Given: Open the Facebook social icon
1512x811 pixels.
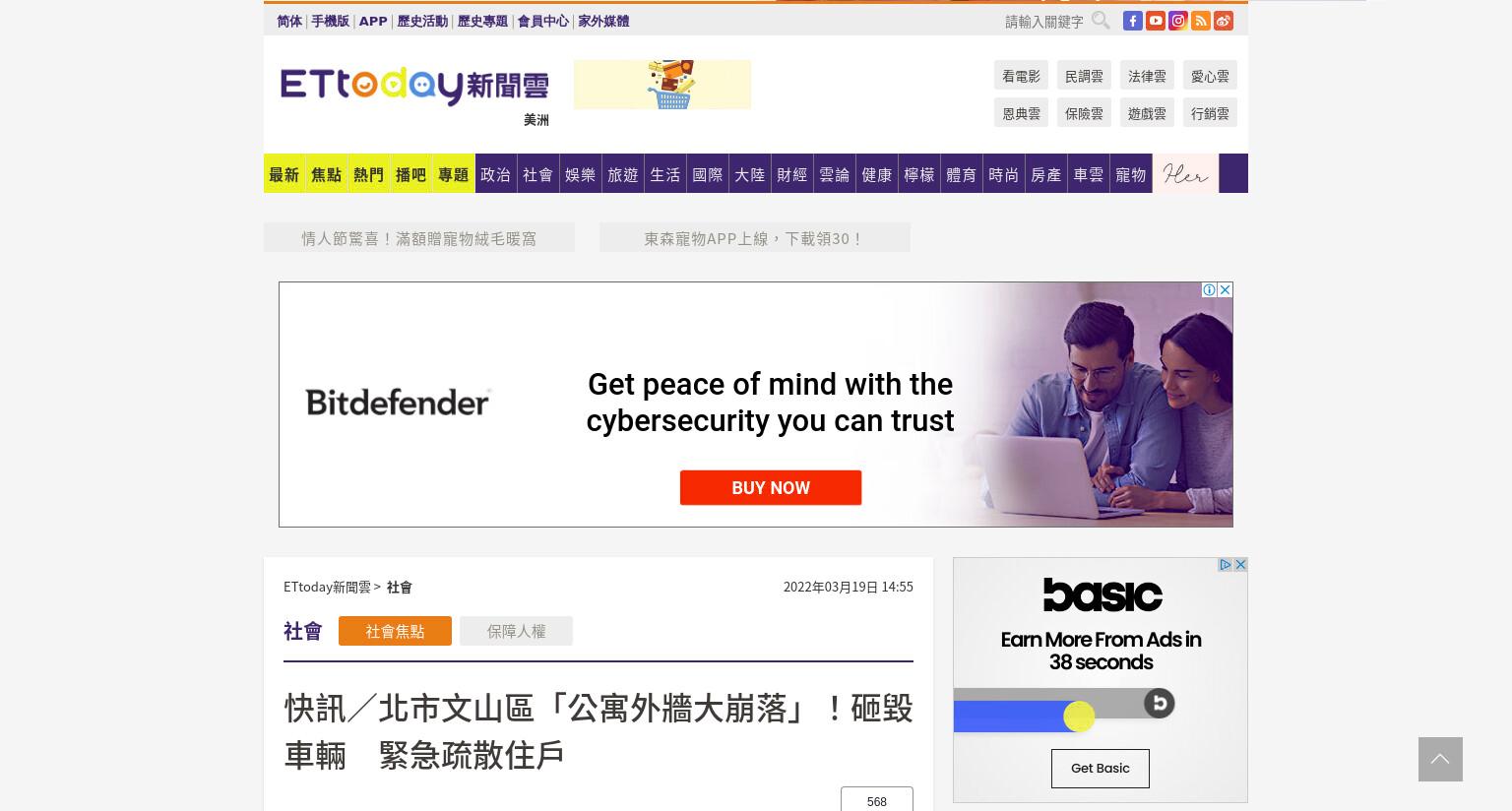Looking at the screenshot, I should coord(1133,21).
